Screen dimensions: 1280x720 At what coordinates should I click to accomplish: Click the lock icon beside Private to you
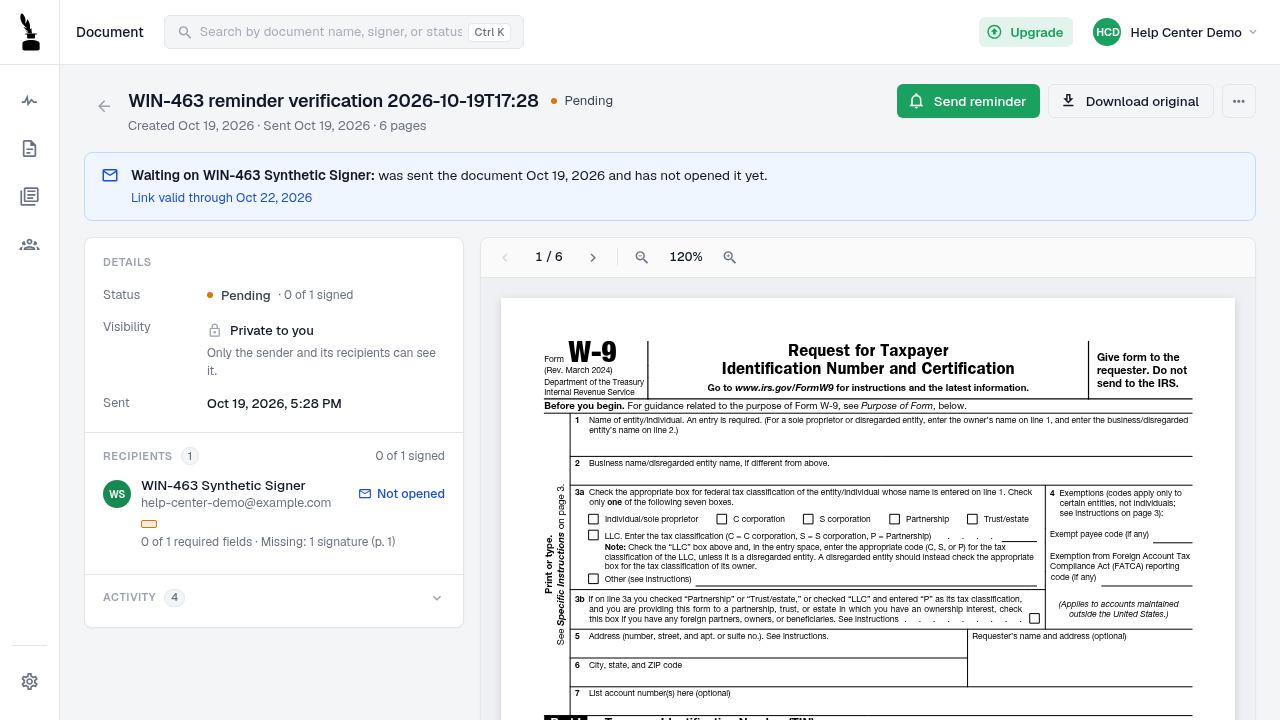click(x=214, y=330)
